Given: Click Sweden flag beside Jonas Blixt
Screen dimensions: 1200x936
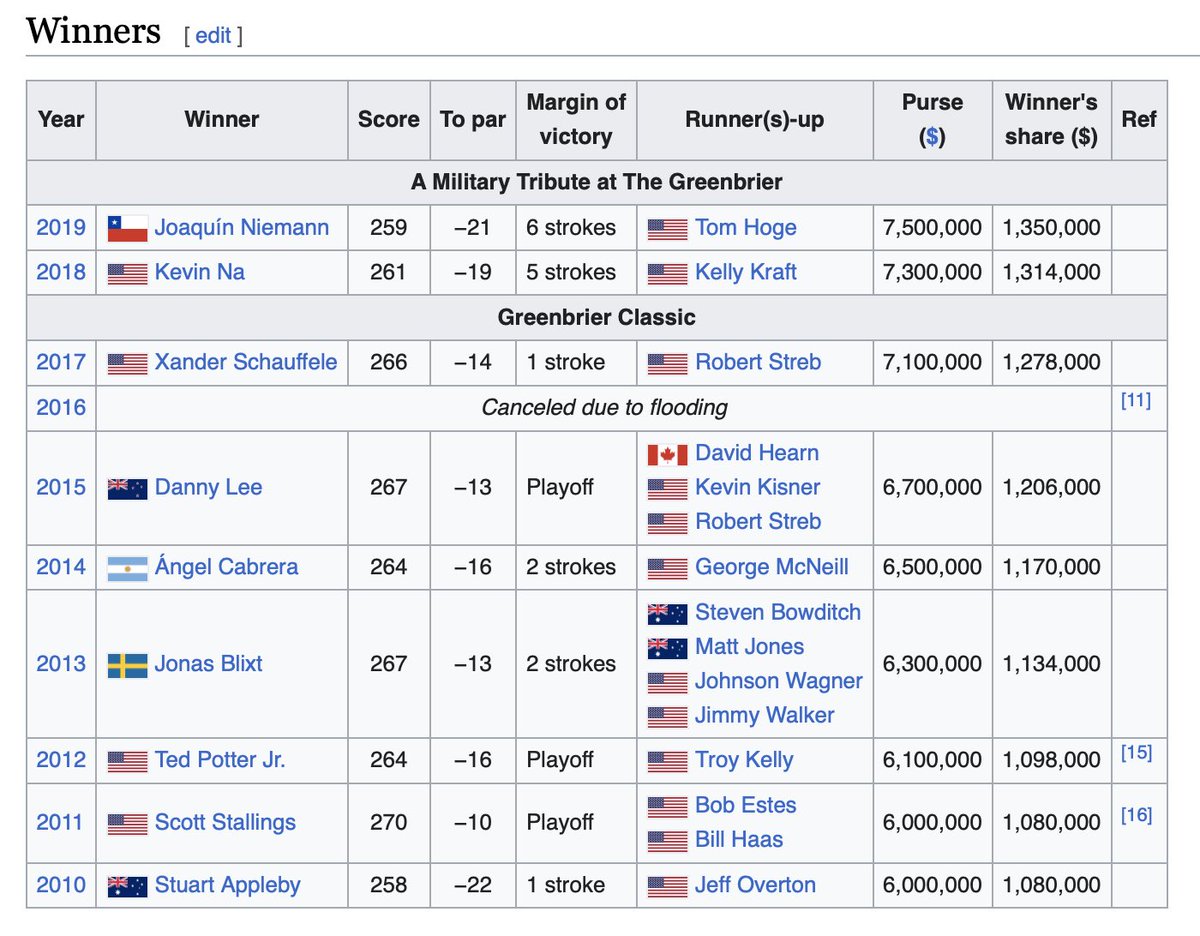Looking at the screenshot, I should point(127,665).
